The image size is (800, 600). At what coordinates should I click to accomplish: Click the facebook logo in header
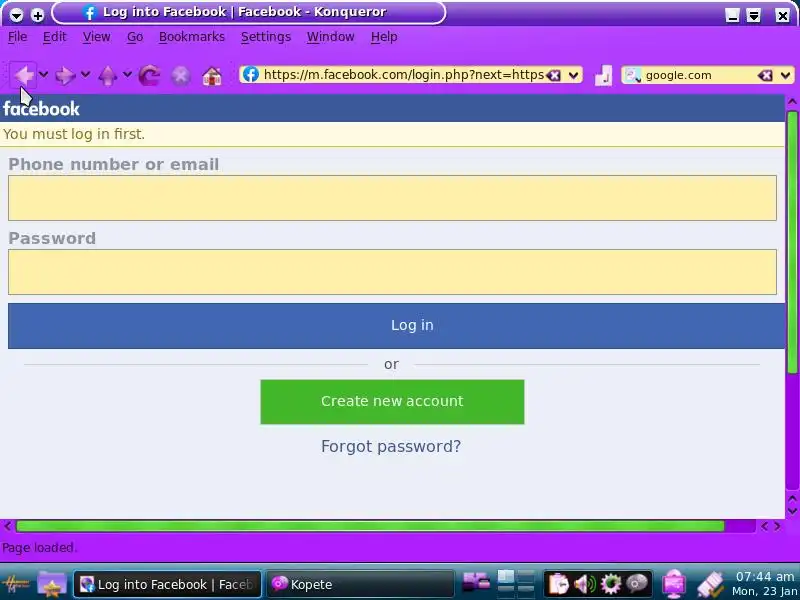coord(41,109)
